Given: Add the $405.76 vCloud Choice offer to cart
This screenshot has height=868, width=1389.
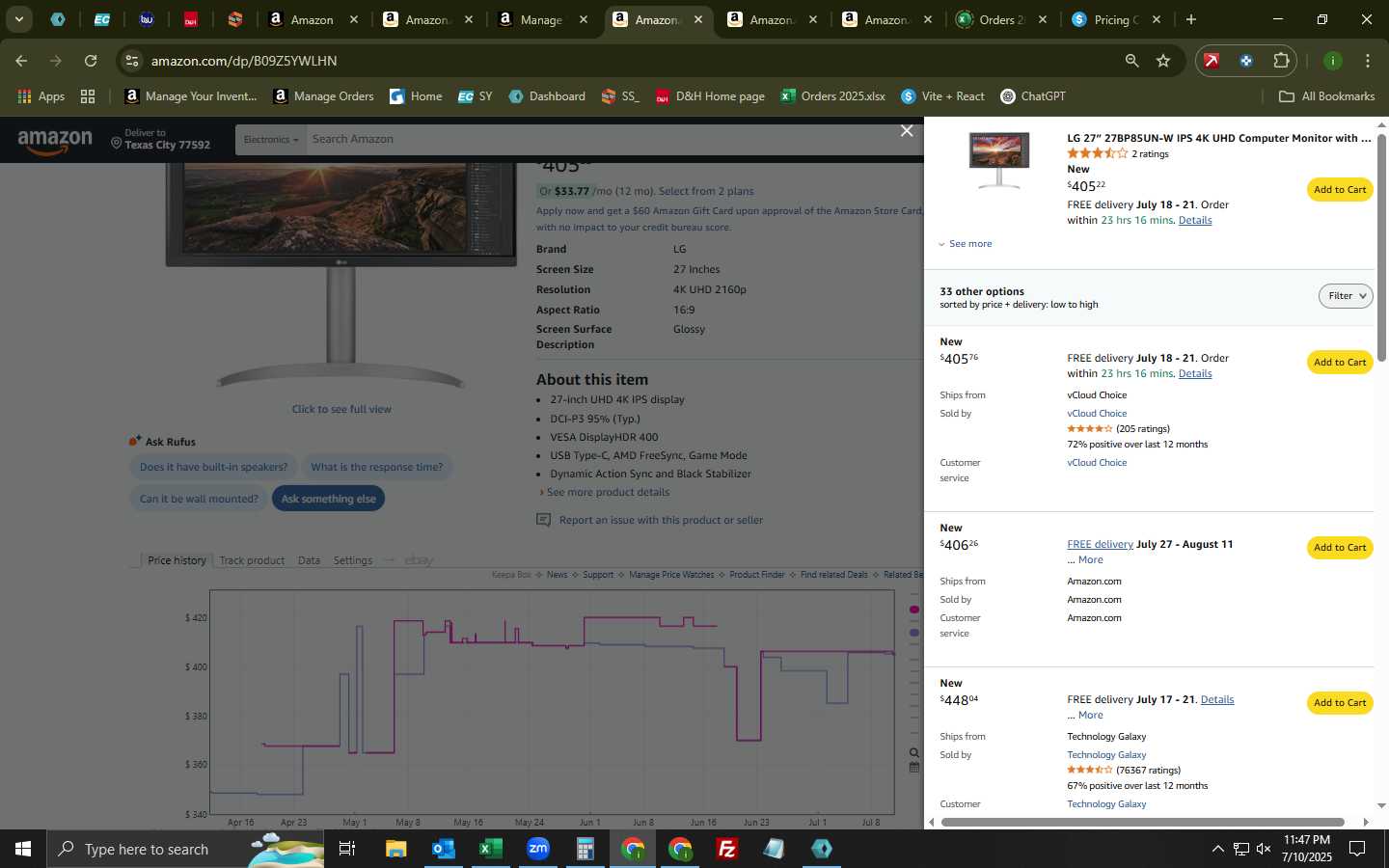Looking at the screenshot, I should 1340,363.
